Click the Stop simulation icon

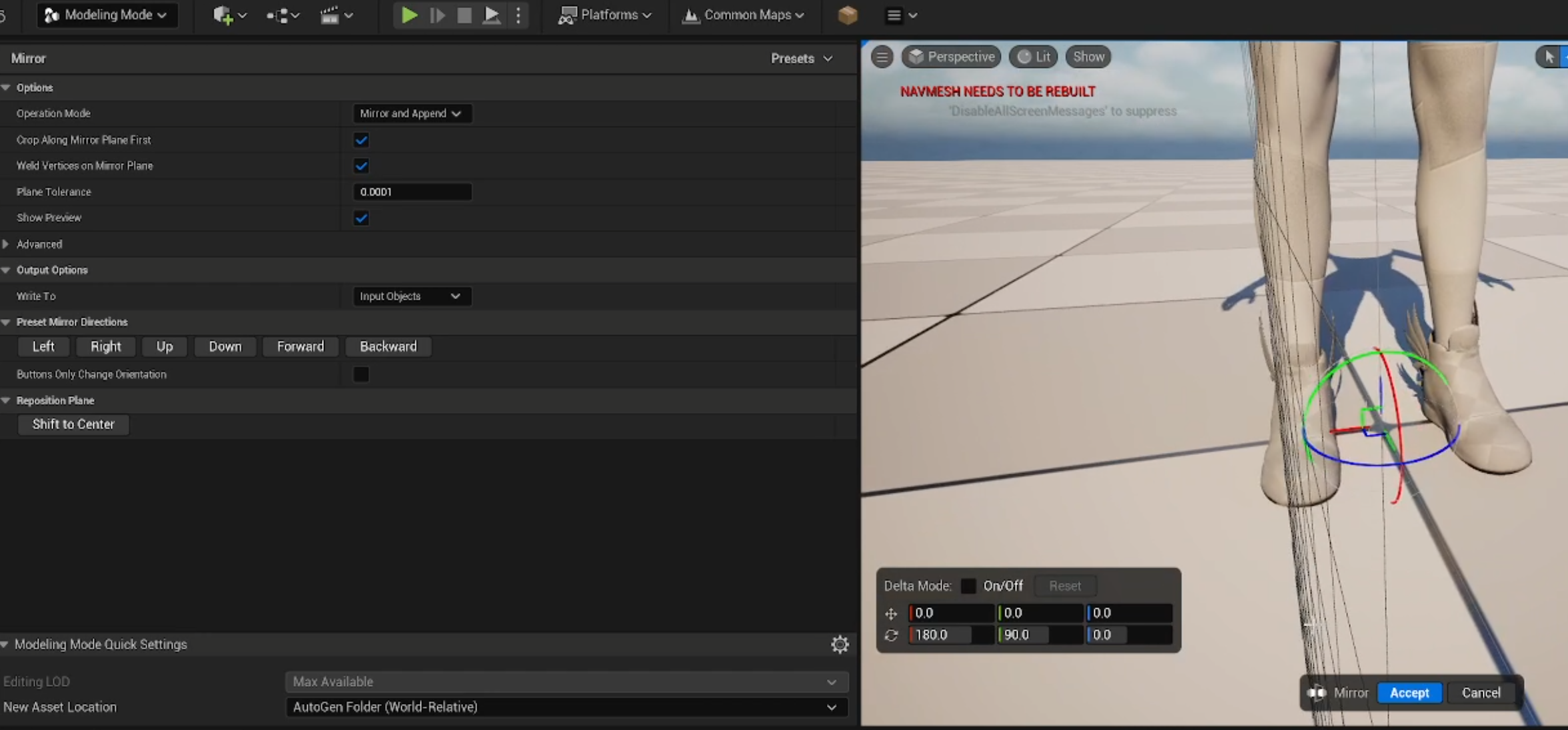pos(464,15)
